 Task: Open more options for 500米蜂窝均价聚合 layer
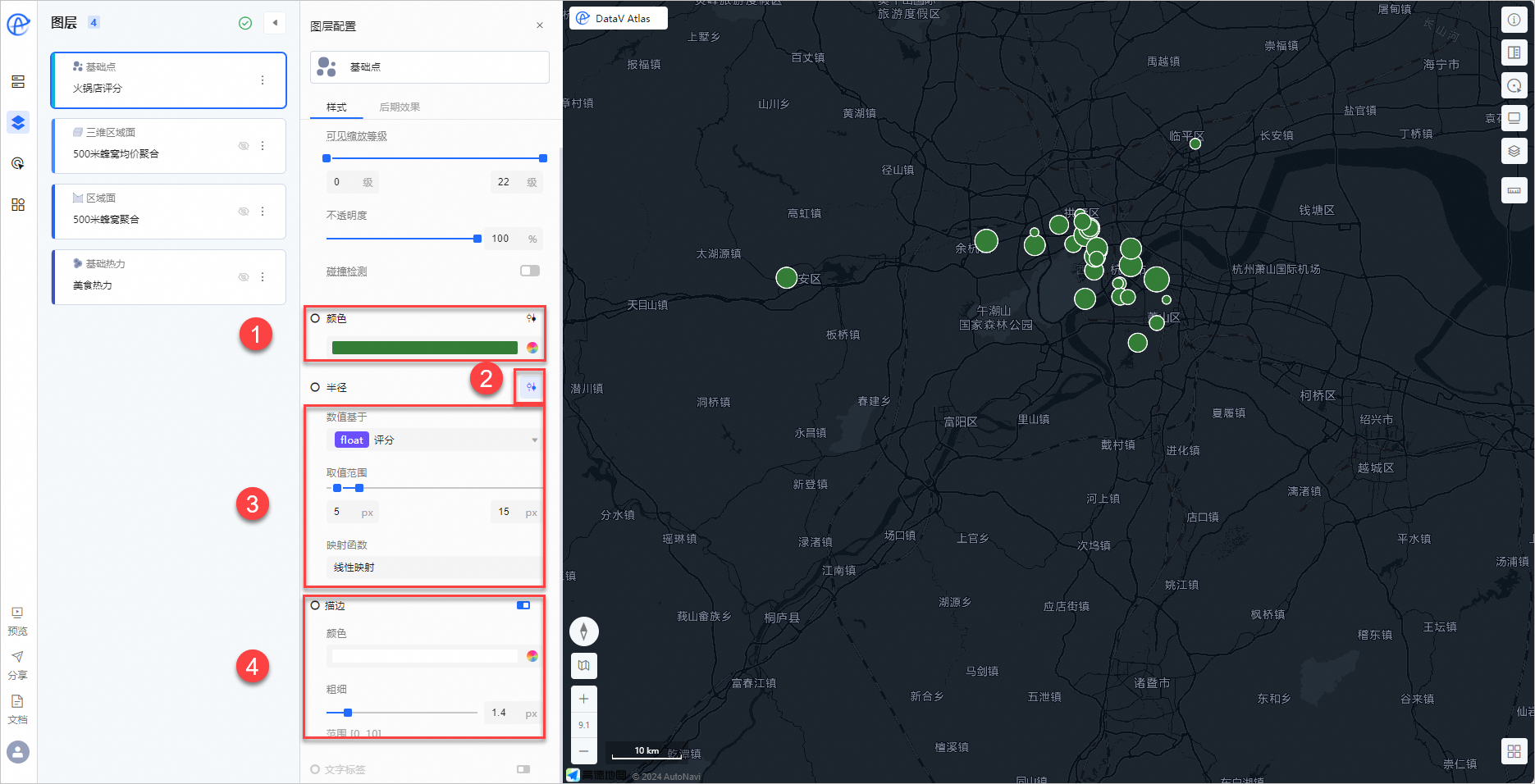(263, 146)
